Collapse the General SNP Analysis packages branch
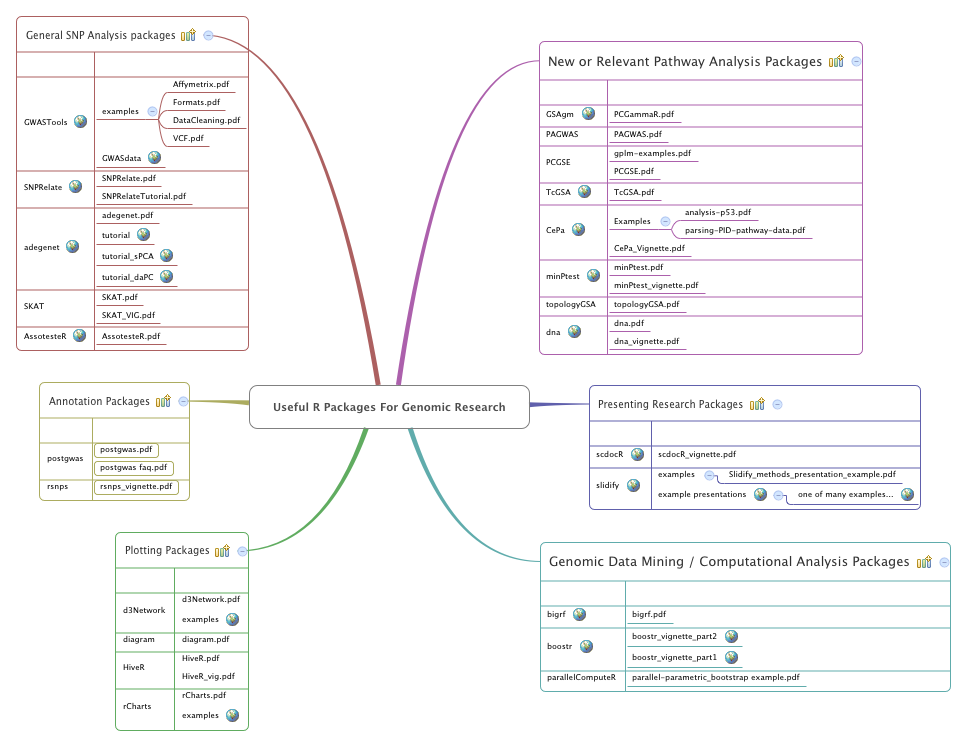The image size is (966, 746). pyautogui.click(x=208, y=34)
